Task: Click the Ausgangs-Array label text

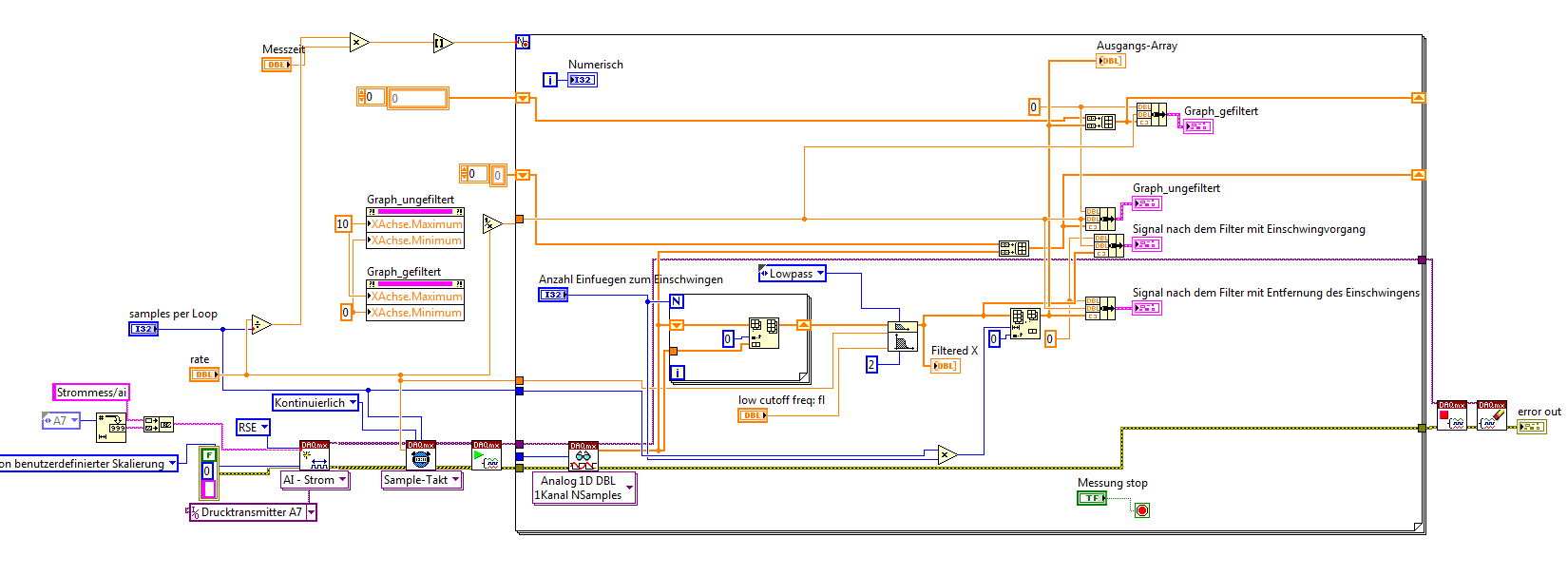Action: click(1137, 46)
